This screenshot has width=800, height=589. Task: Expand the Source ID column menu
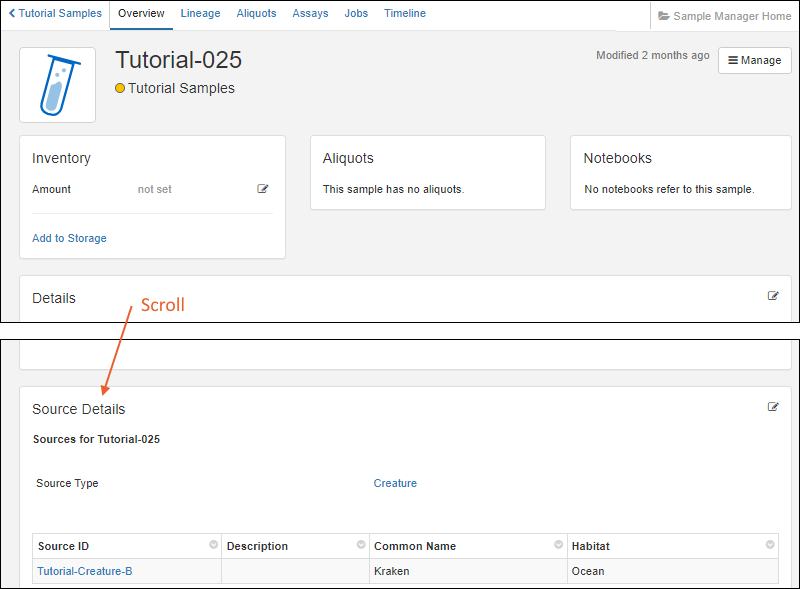click(x=213, y=545)
